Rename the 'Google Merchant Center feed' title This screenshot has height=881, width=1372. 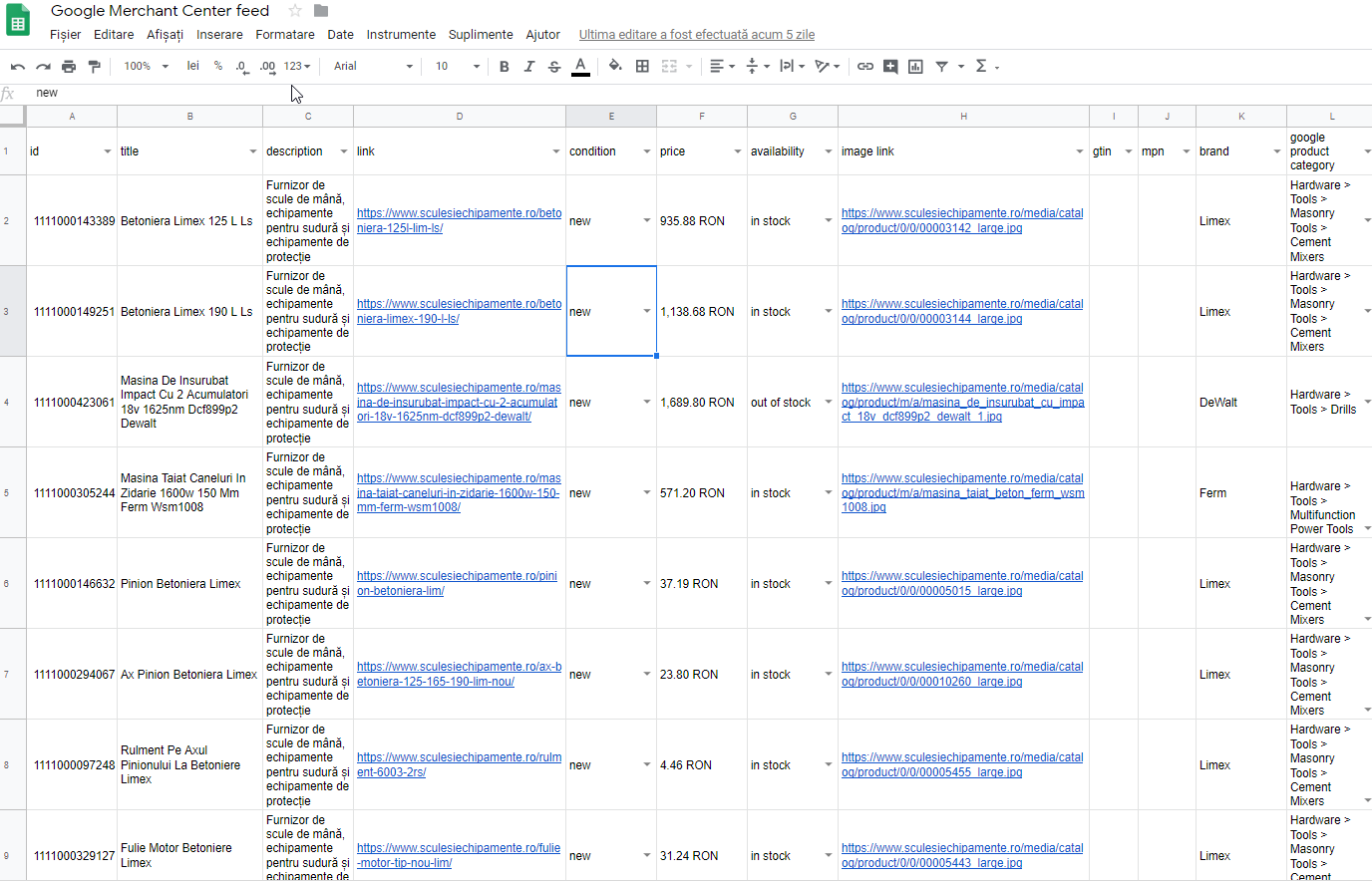(x=161, y=11)
